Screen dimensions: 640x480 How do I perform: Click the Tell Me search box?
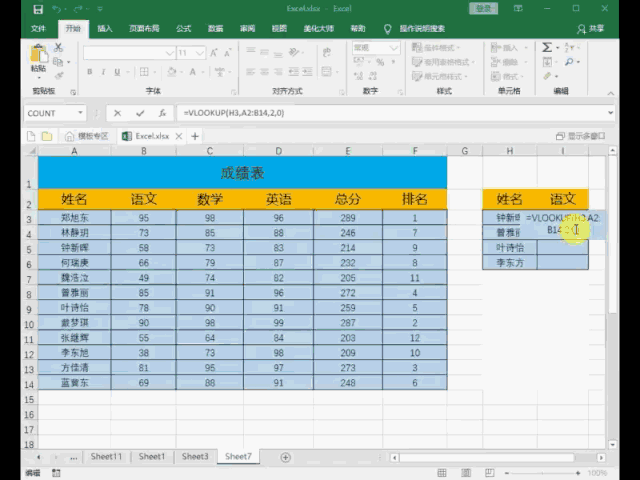pos(422,29)
